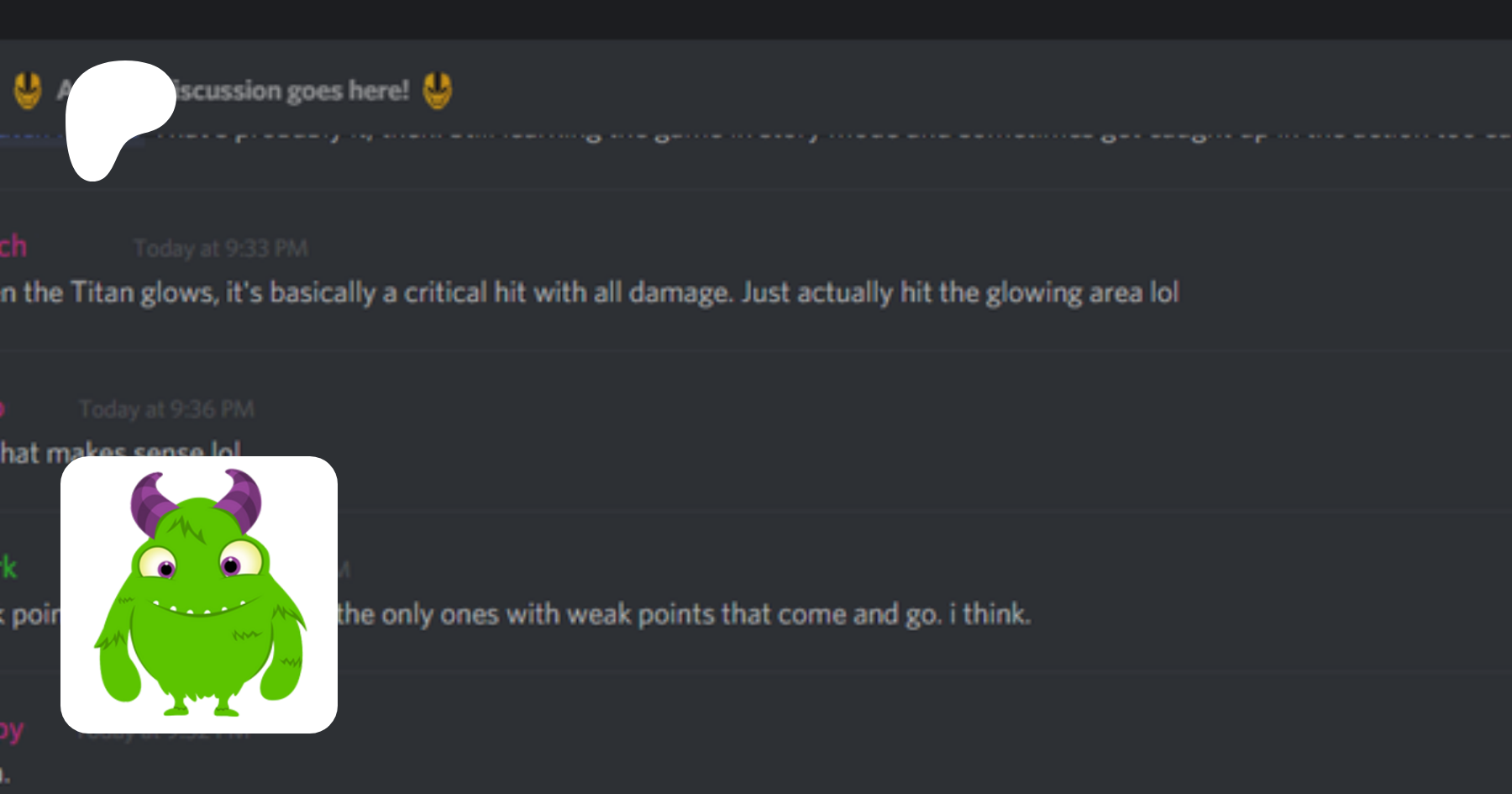1512x794 pixels.
Task: Click the pink username ending in 'ch'
Action: pos(13,246)
